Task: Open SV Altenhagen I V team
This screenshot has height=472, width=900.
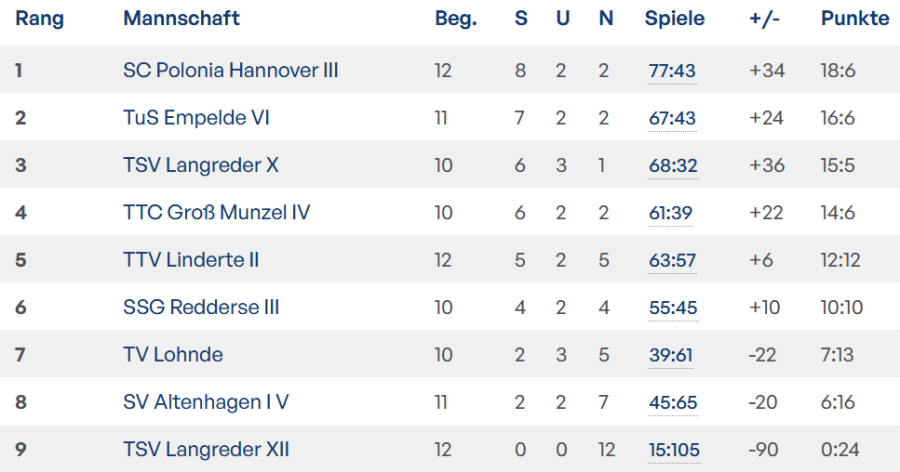Action: click(x=206, y=402)
